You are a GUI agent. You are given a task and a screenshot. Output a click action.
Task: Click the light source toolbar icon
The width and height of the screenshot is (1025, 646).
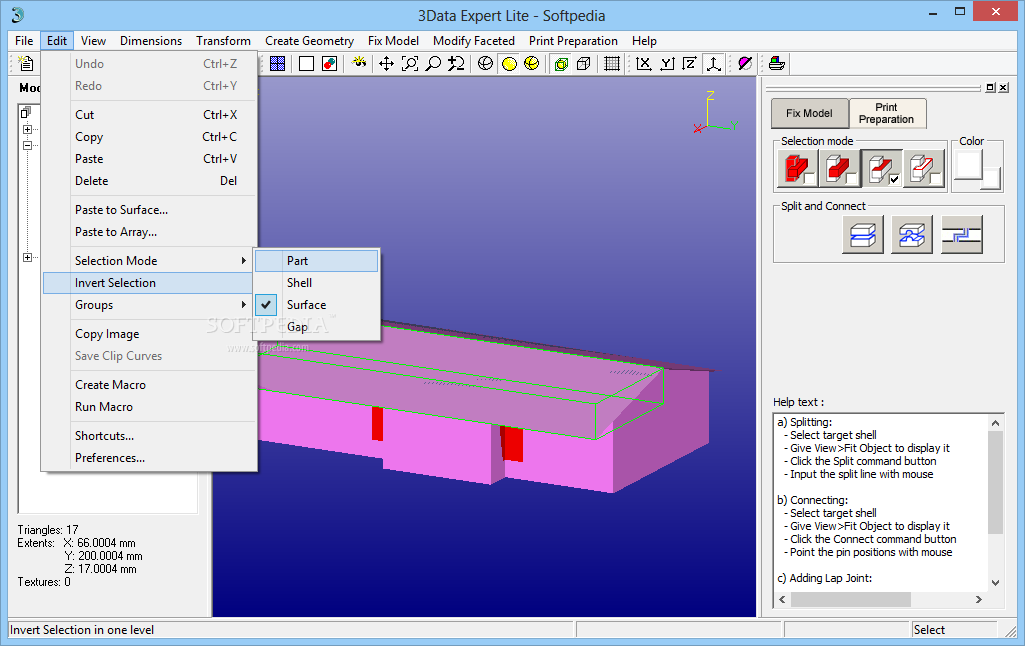point(359,63)
